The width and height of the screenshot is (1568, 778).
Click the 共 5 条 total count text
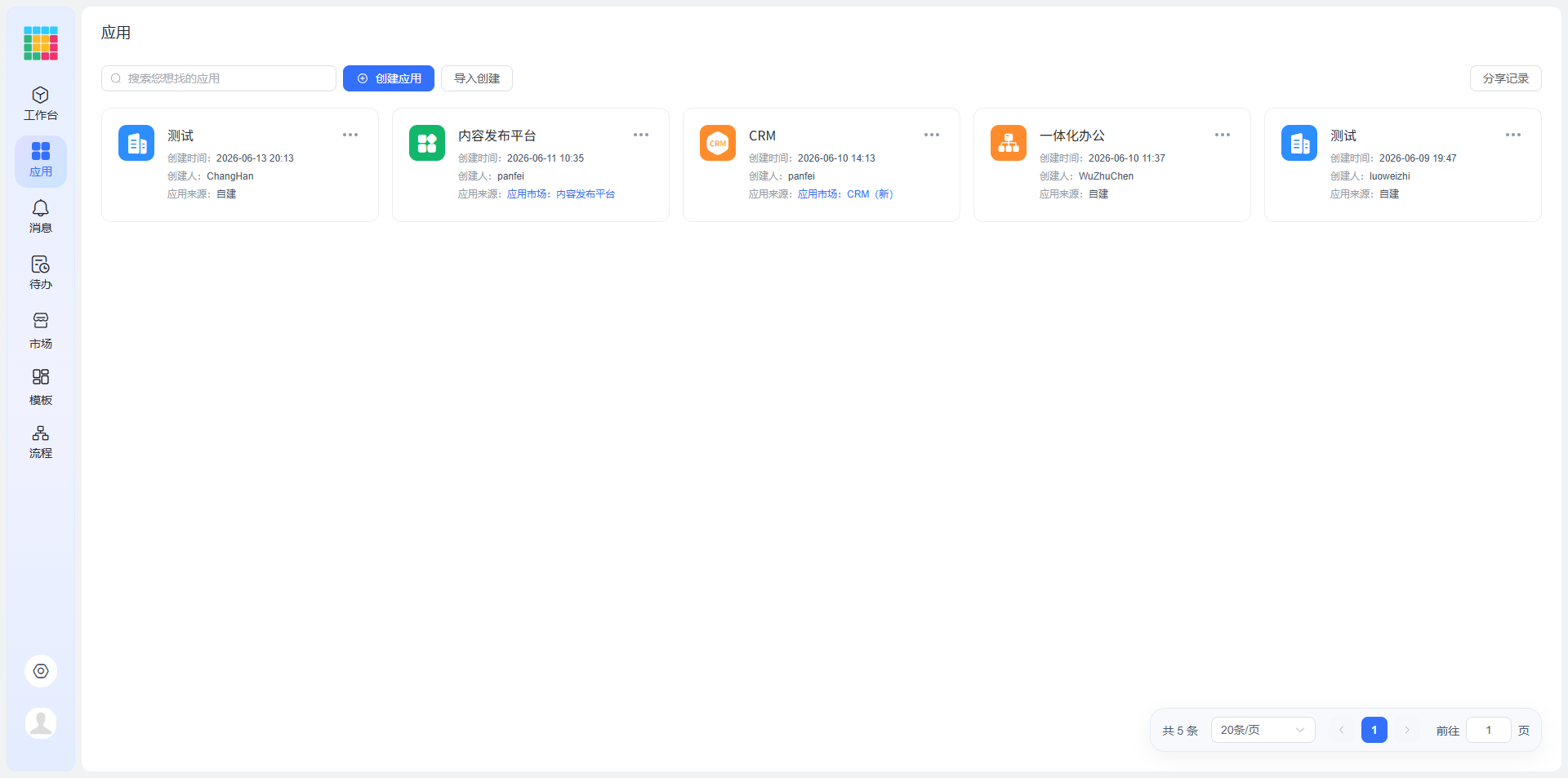click(1180, 731)
